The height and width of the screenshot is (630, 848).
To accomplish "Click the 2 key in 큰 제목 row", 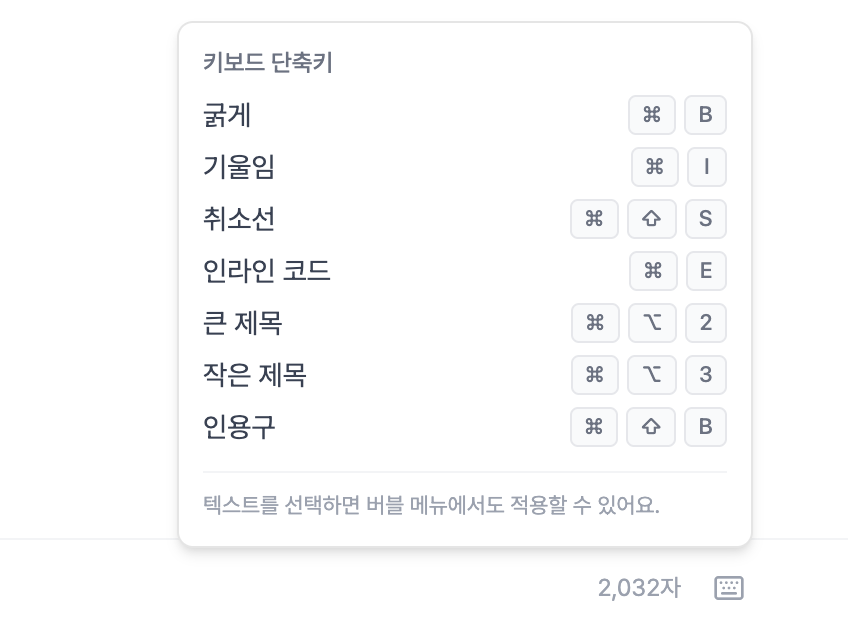I will [705, 322].
